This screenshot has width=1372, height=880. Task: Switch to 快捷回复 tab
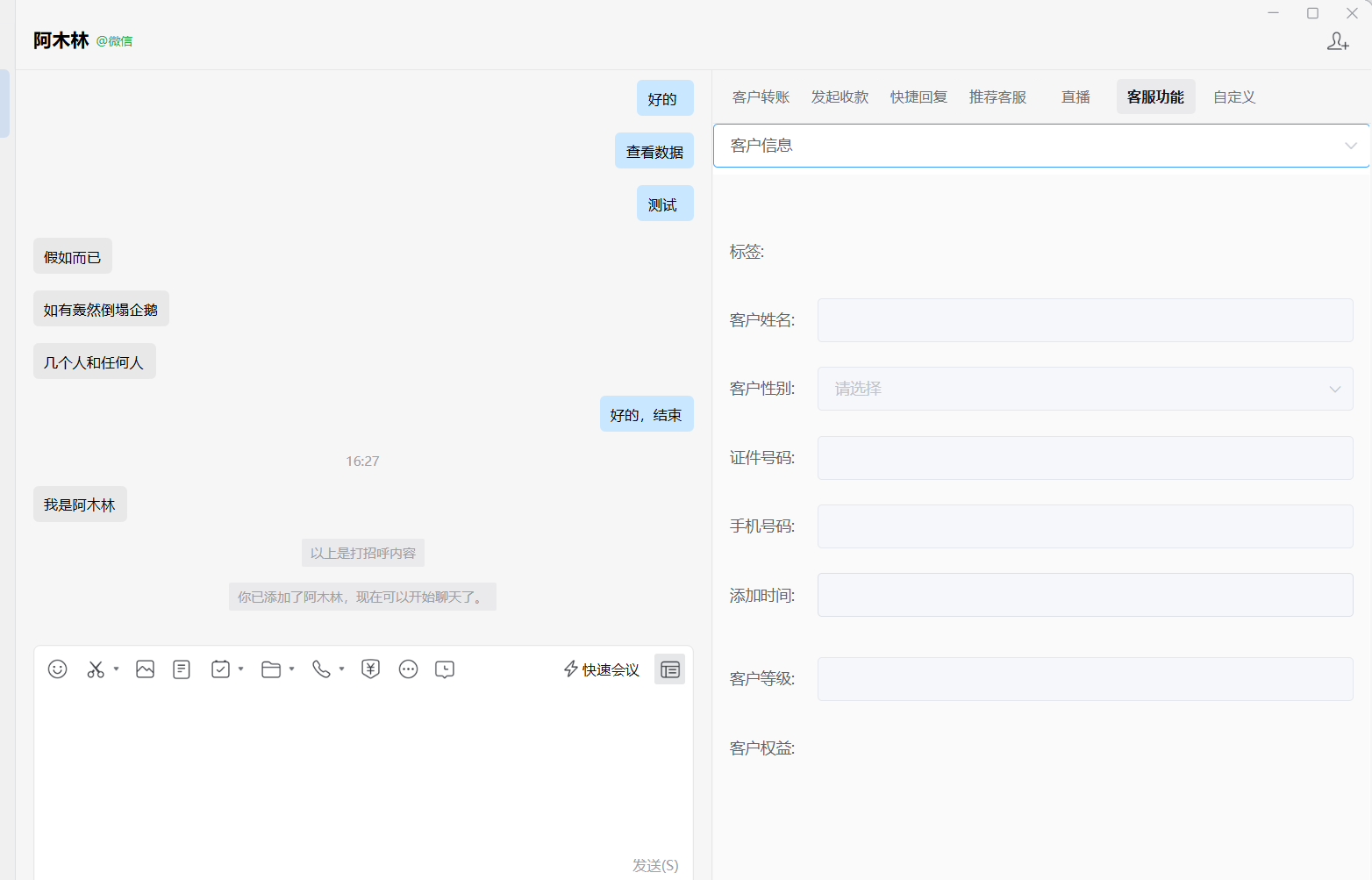[x=918, y=97]
